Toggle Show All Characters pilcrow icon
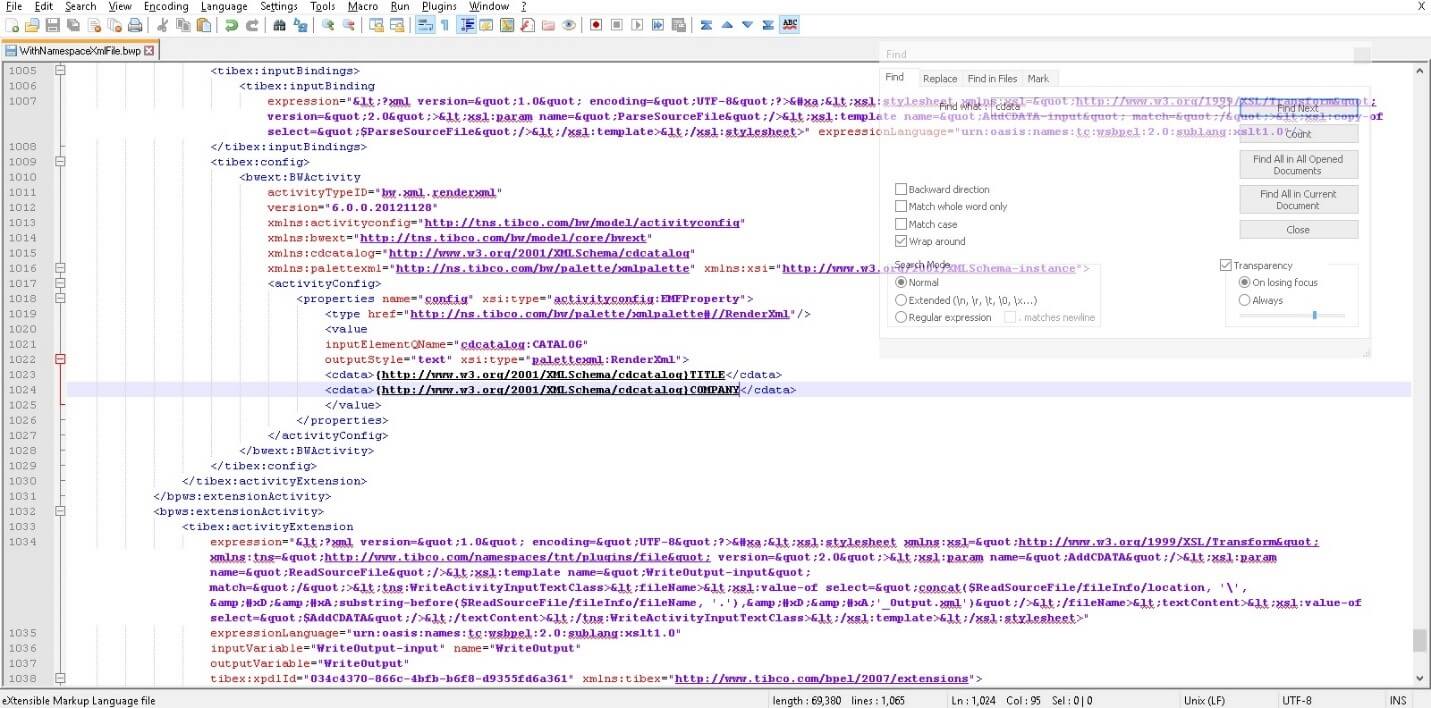Screen dimensions: 1431x708 point(445,24)
